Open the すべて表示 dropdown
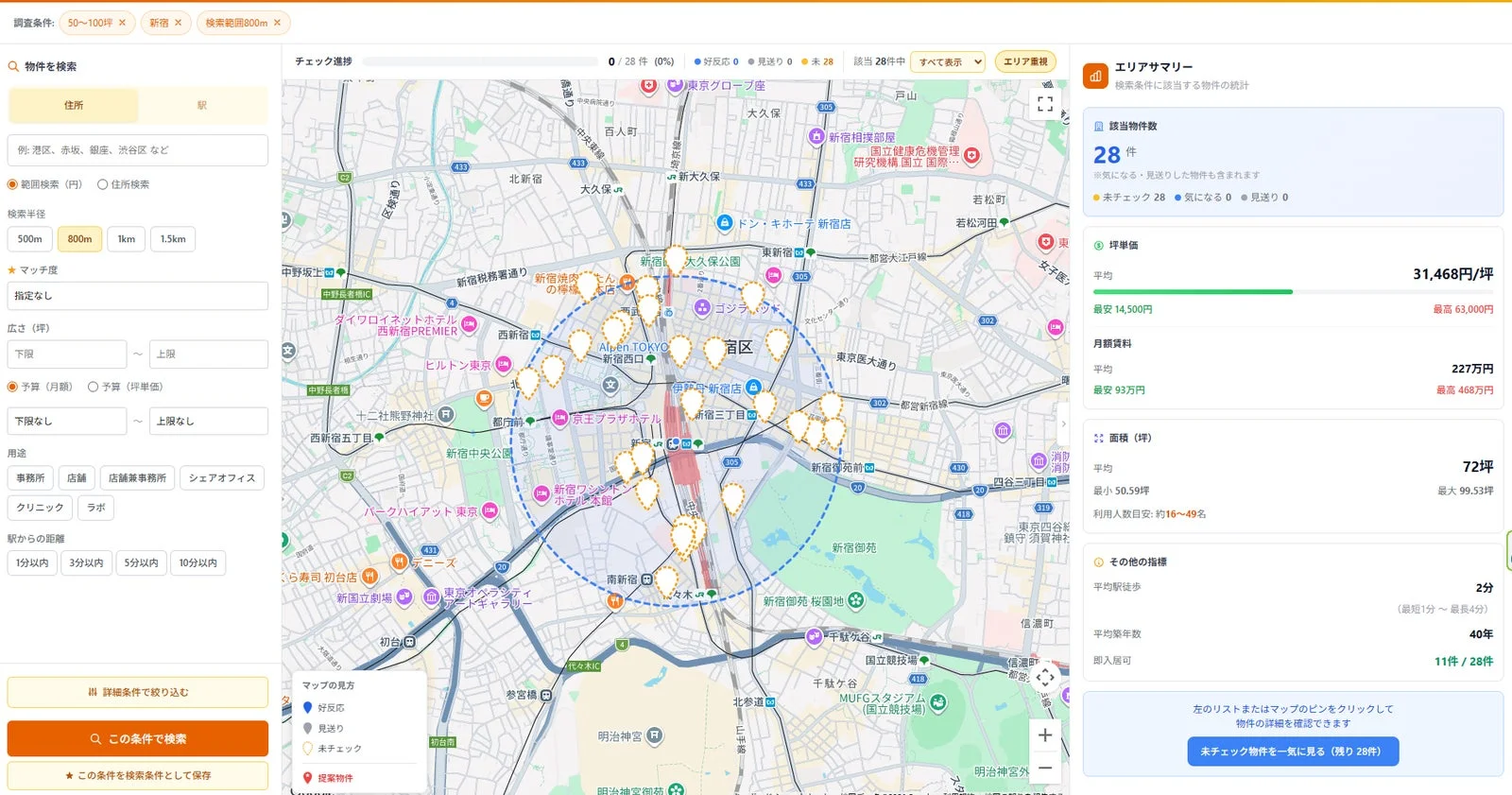Image resolution: width=1512 pixels, height=795 pixels. point(949,61)
